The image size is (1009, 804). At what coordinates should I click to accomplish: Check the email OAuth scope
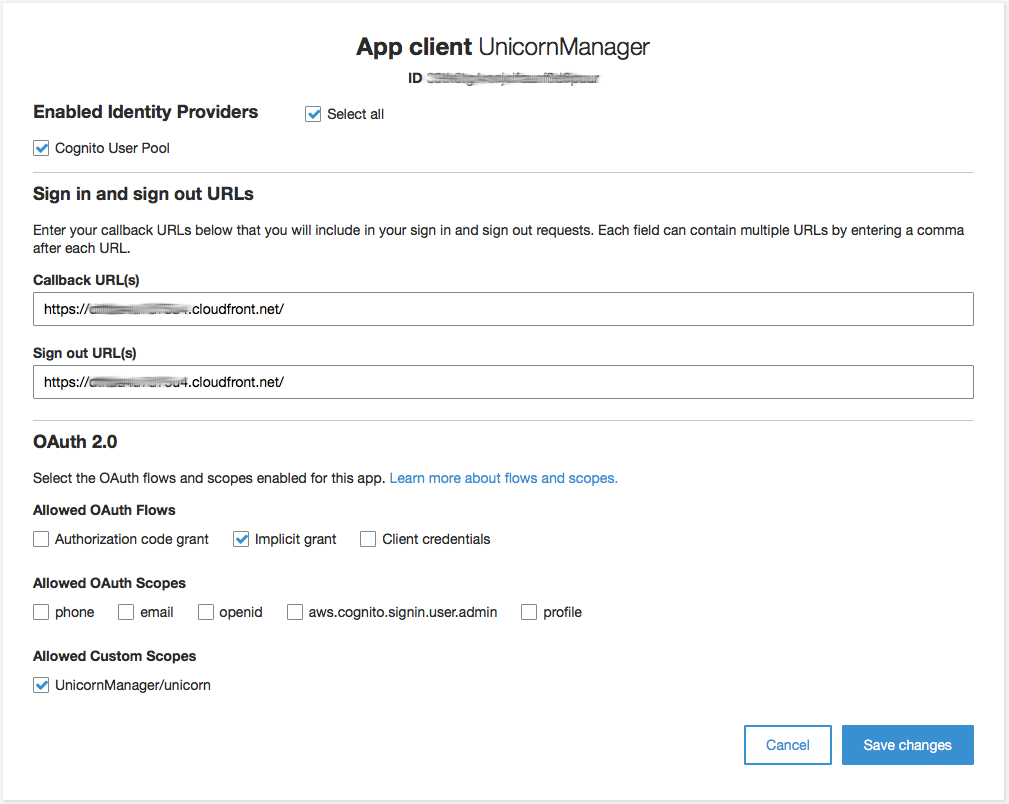(x=126, y=612)
